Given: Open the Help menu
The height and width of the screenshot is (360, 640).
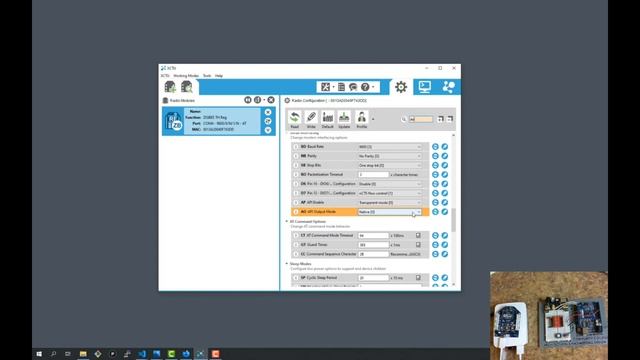Looking at the screenshot, I should click(x=219, y=76).
